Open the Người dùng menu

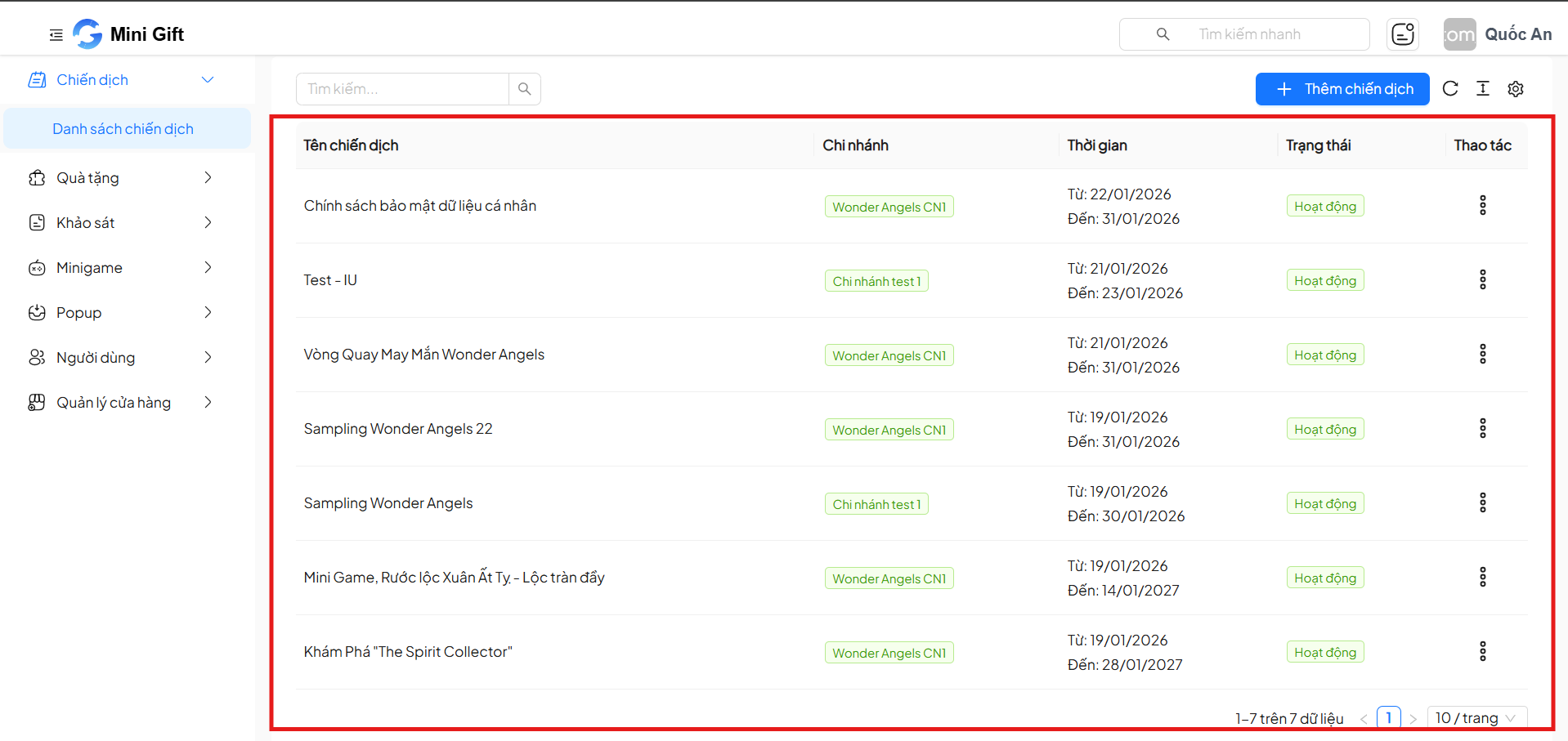[x=127, y=358]
